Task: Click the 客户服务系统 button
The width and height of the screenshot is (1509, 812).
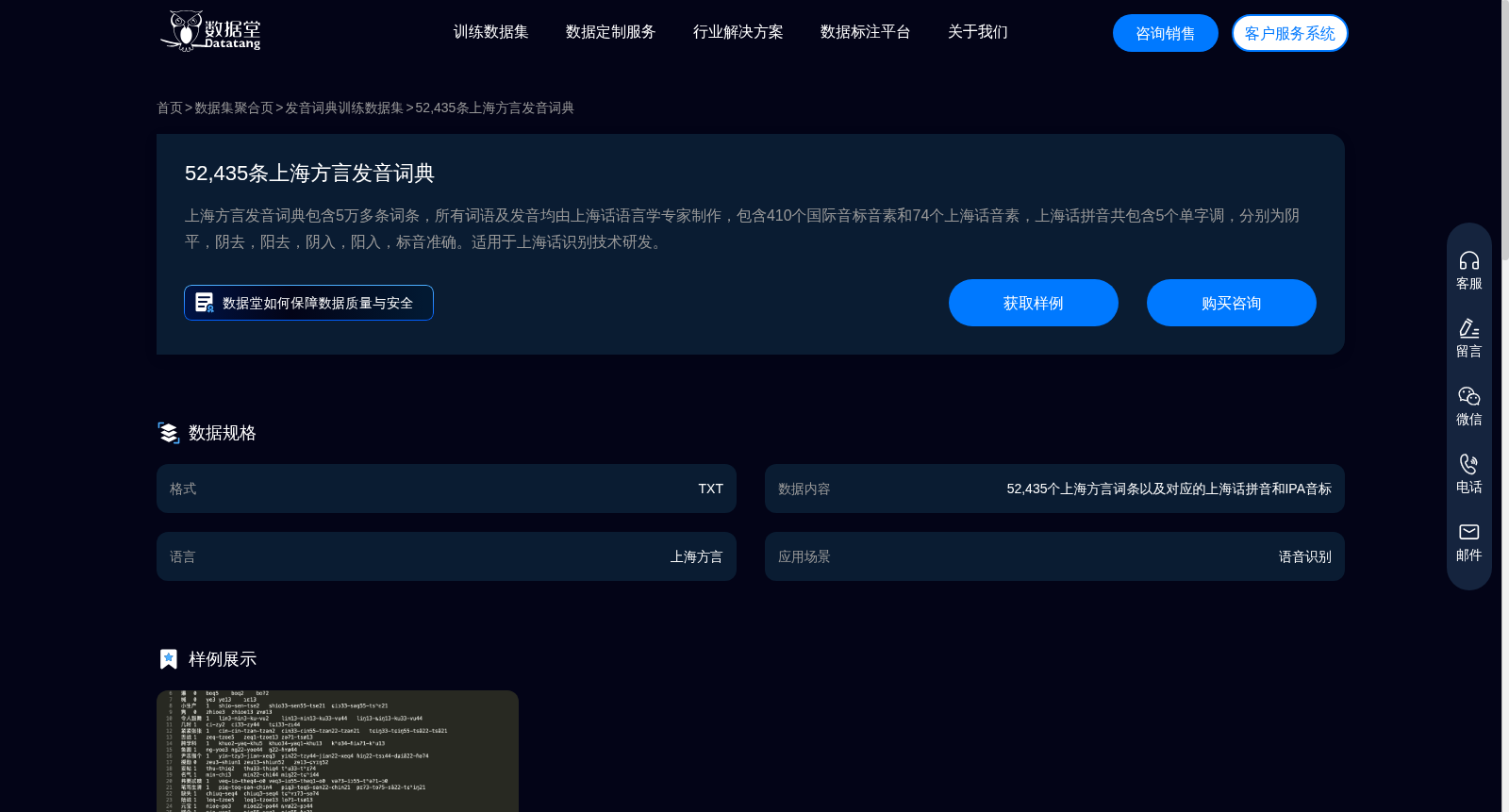Action: tap(1290, 33)
